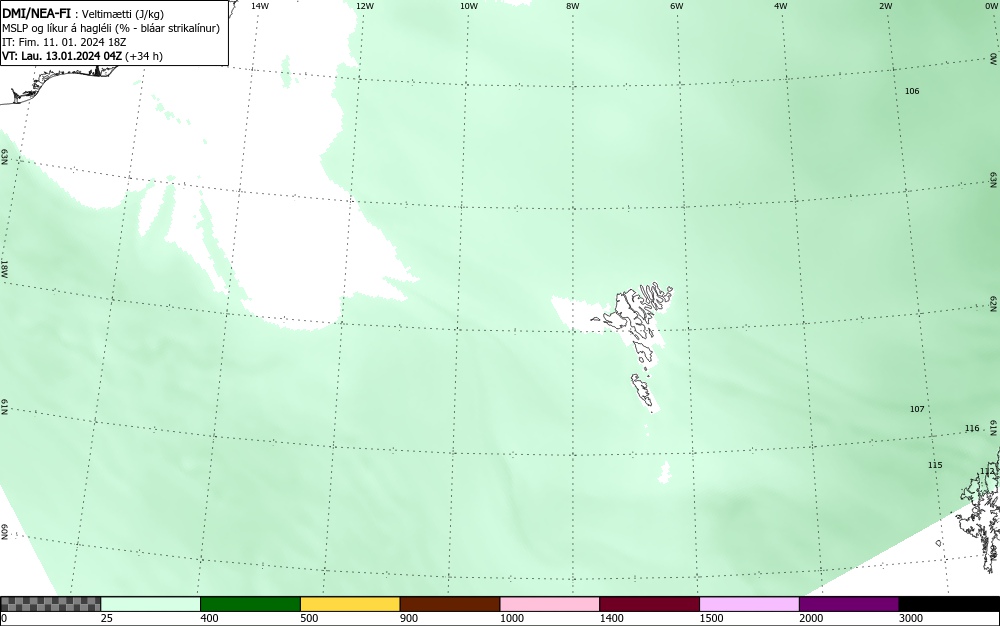The width and height of the screenshot is (1000, 626).
Task: Click the legend value 25
Action: [107, 618]
